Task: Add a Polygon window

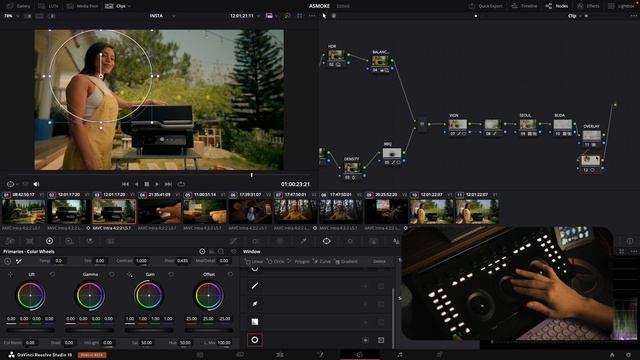Action: pyautogui.click(x=299, y=261)
